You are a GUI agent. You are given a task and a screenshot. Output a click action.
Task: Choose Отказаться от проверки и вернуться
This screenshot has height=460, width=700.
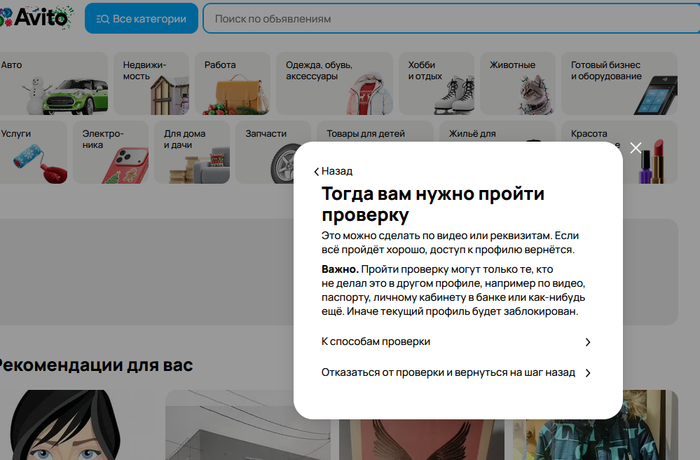(x=456, y=373)
